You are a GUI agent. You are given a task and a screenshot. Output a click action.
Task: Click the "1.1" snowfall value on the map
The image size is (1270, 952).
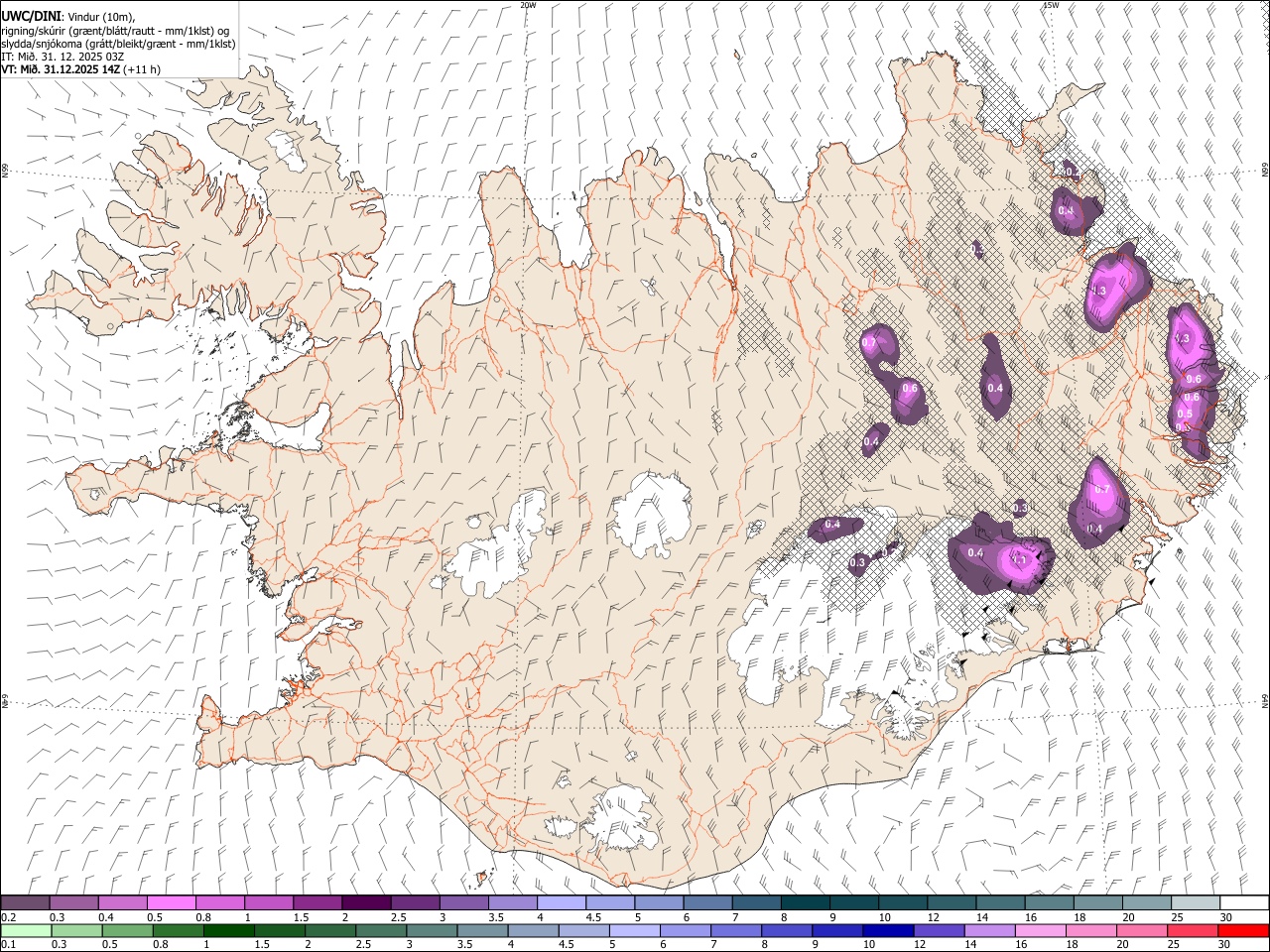(x=1019, y=560)
